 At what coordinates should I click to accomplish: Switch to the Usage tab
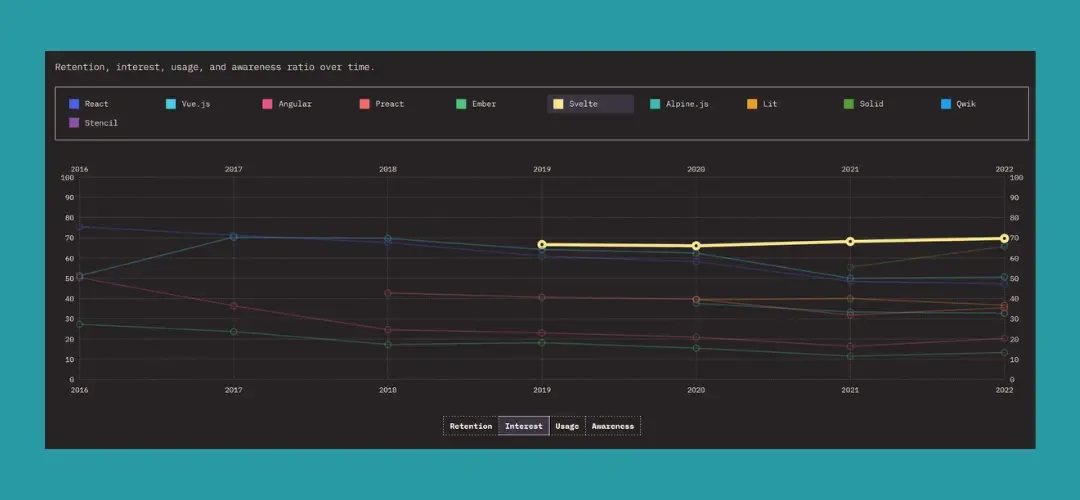click(567, 426)
